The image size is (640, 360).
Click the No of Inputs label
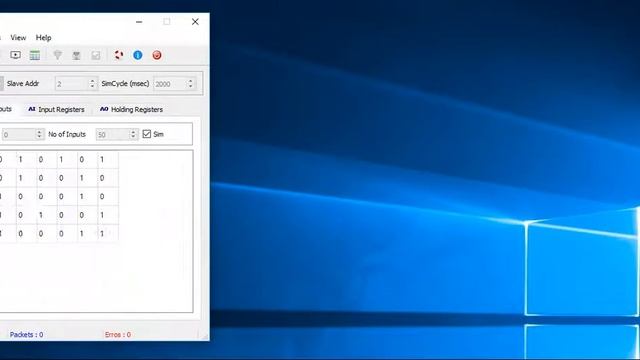tap(67, 134)
